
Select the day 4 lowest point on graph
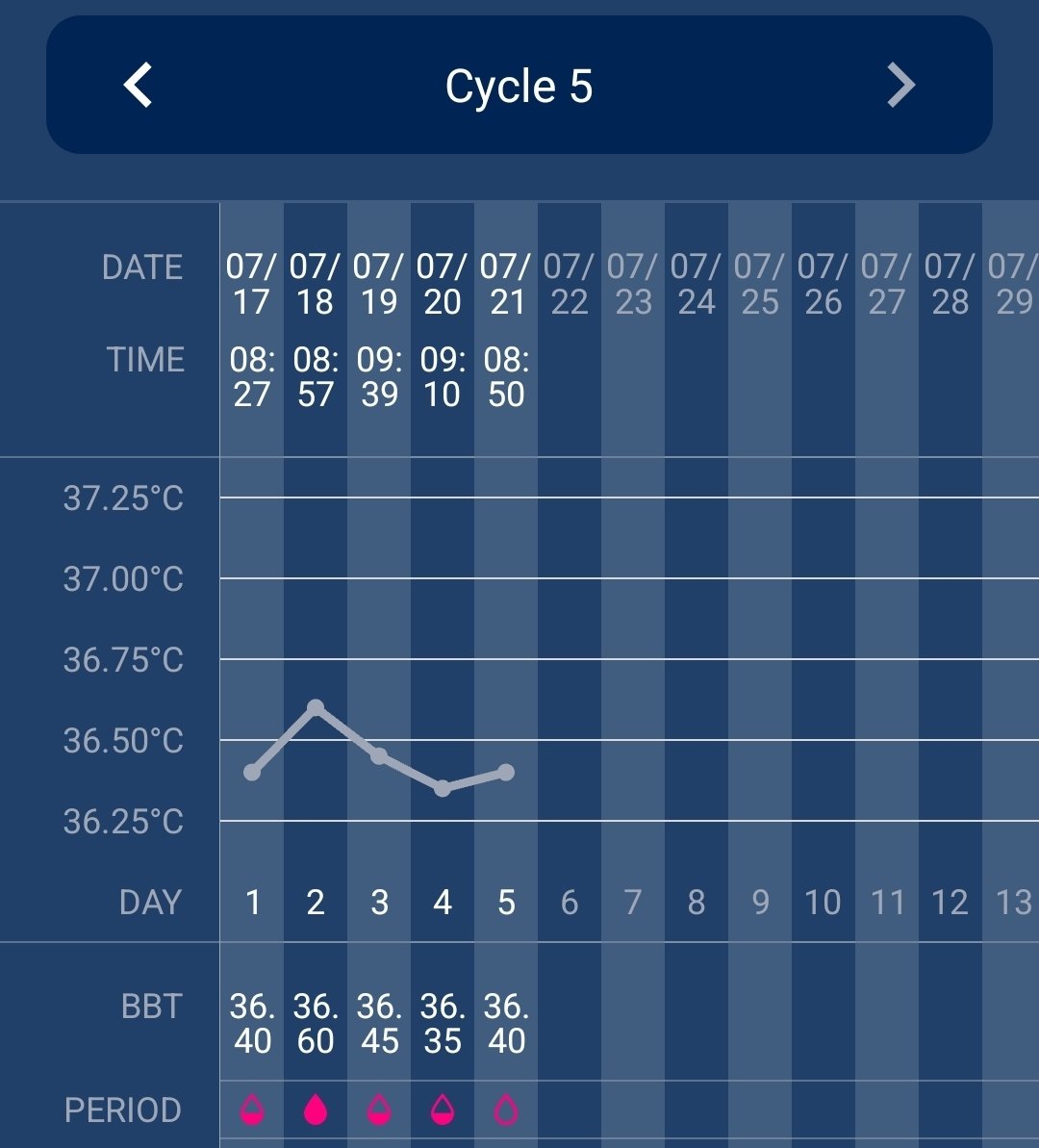(443, 788)
